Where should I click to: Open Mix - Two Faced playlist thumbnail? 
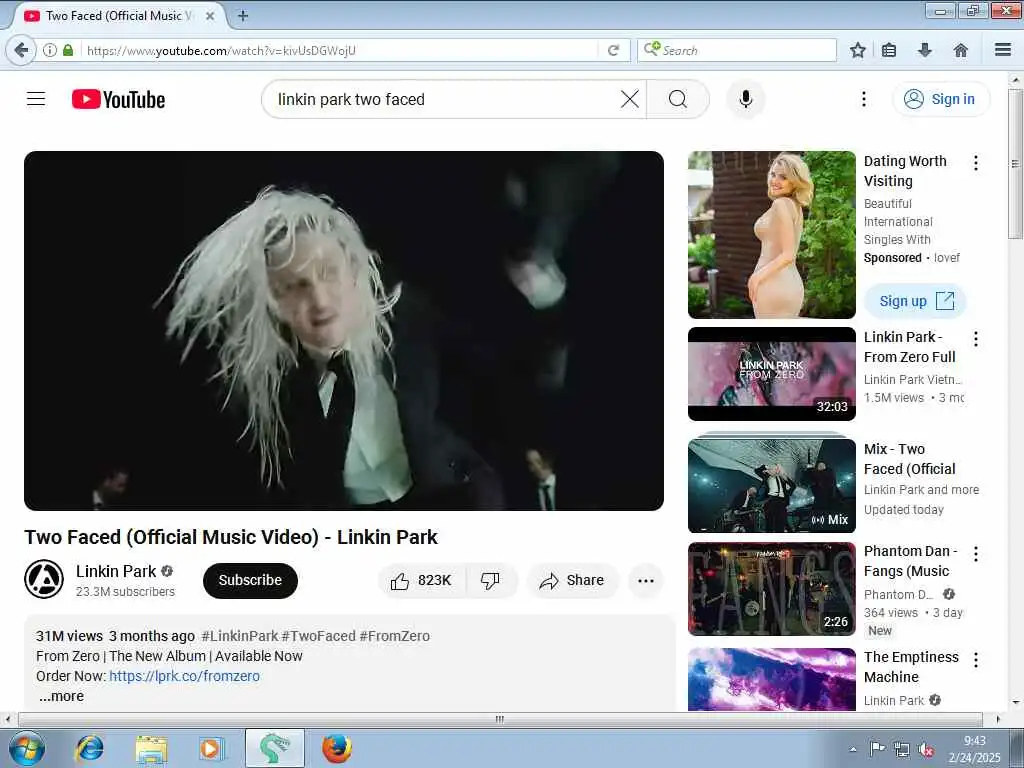pos(771,485)
